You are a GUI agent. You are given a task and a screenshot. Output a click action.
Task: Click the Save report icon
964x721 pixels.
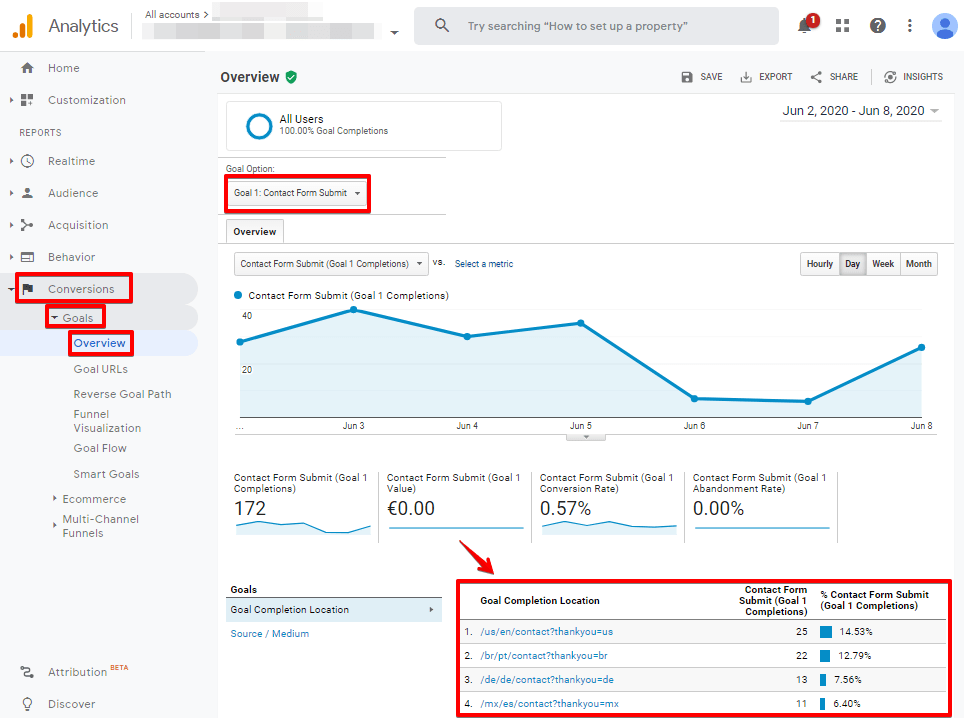click(701, 77)
